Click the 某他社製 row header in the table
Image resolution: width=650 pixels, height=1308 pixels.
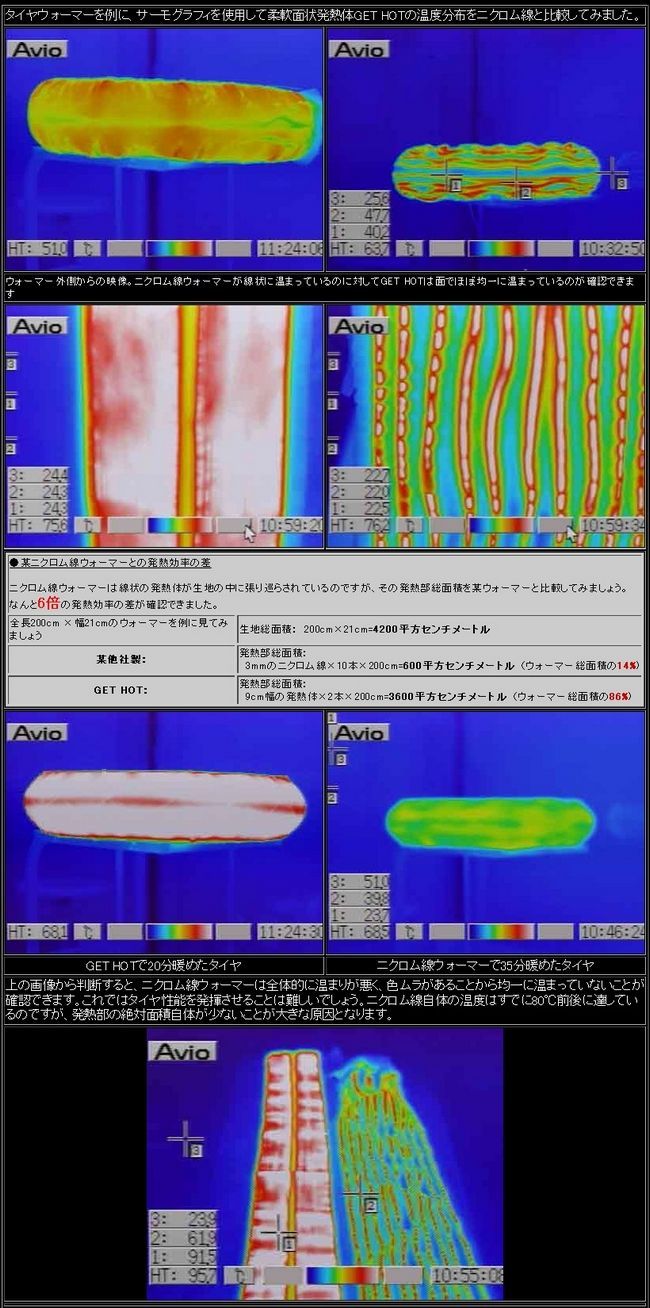(121, 660)
